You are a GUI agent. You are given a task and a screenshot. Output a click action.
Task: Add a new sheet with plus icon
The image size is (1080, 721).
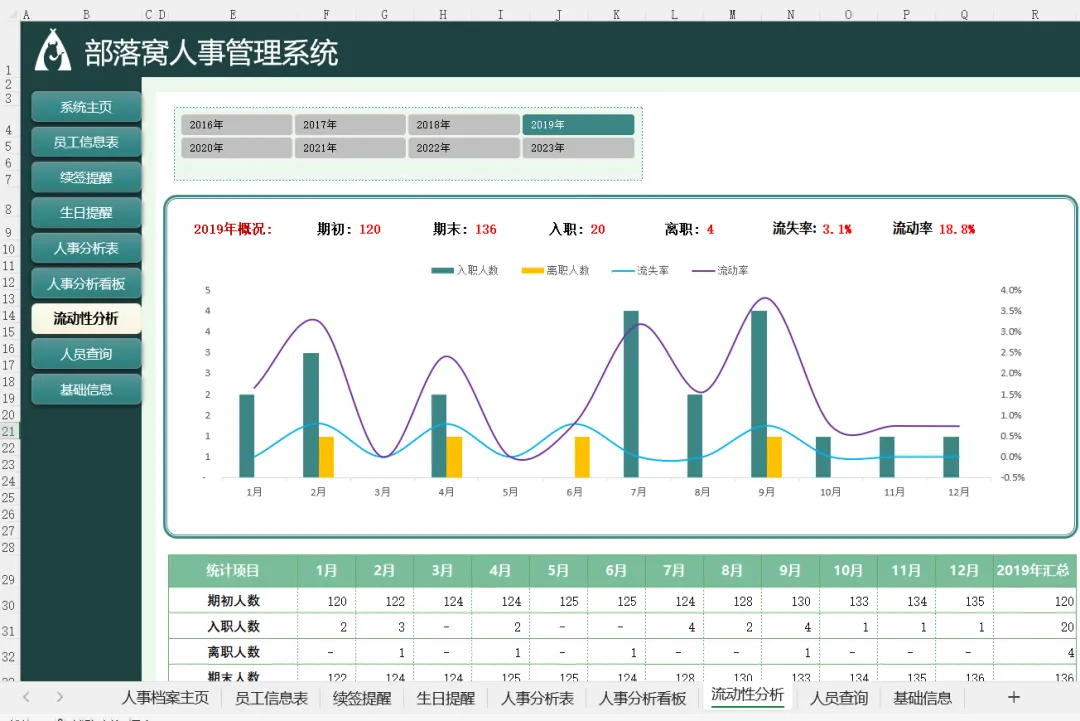(1014, 698)
